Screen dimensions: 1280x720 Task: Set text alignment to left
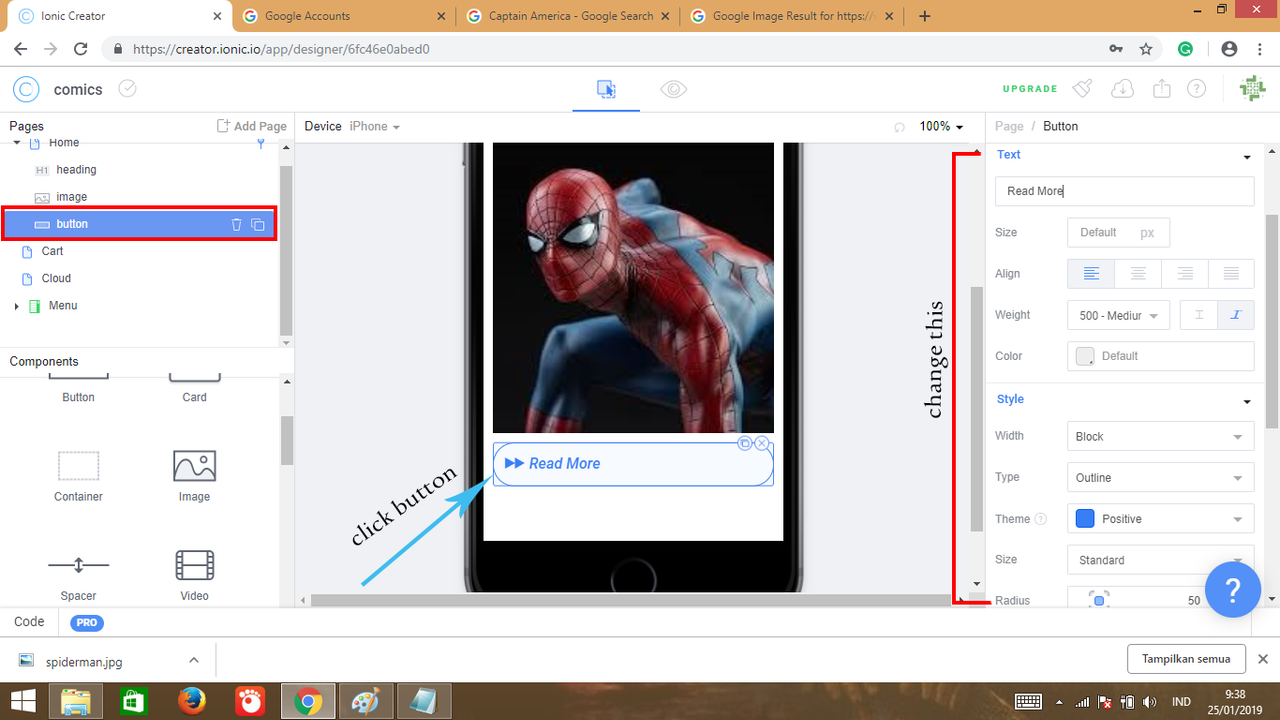(1091, 273)
